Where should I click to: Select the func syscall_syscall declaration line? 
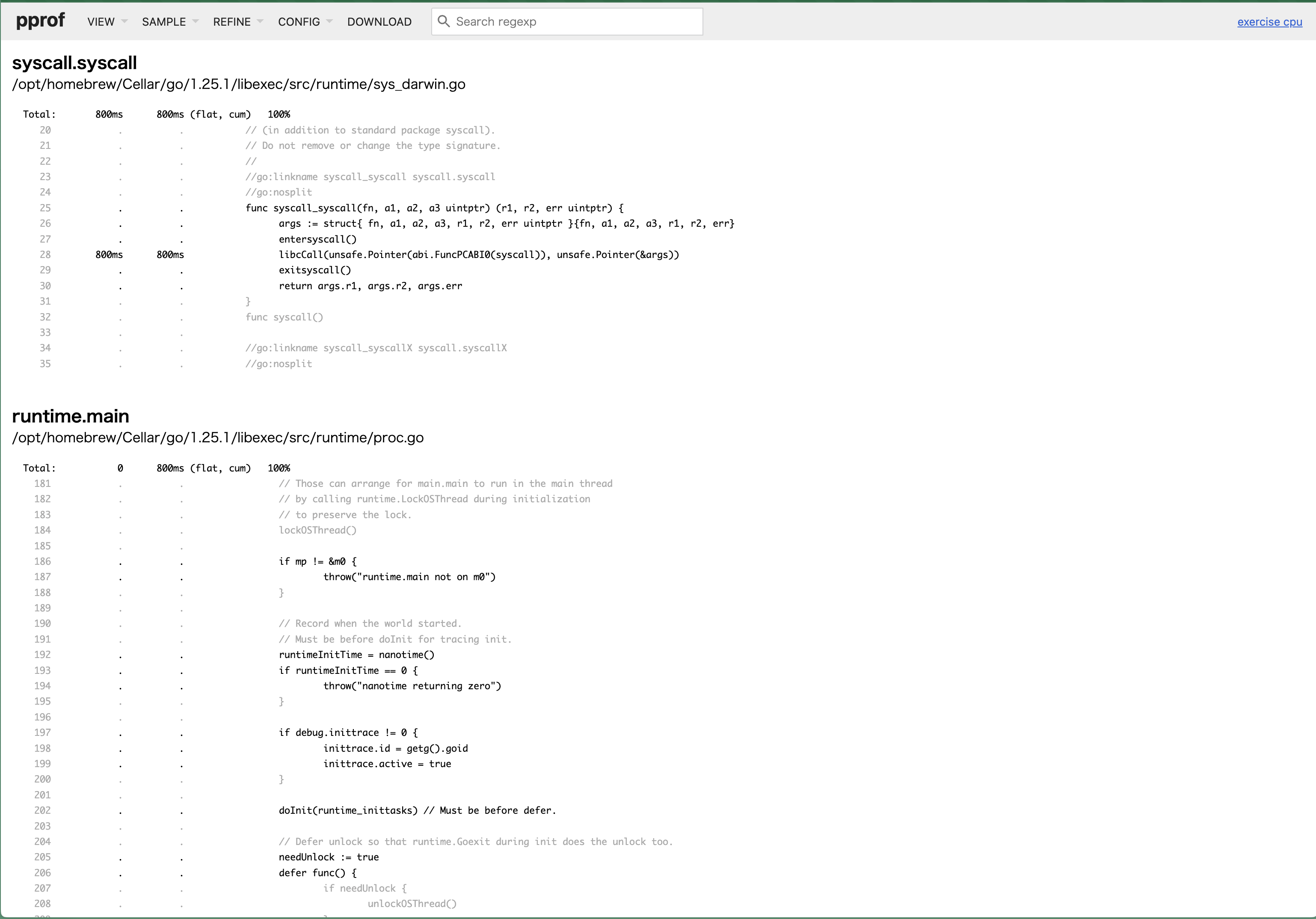434,208
